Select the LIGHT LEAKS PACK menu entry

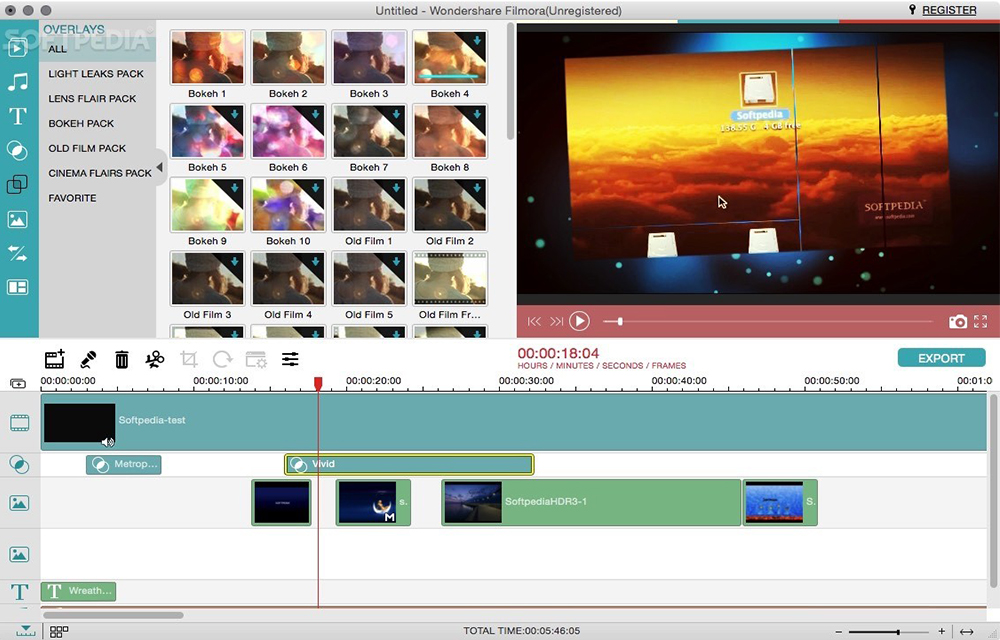[95, 73]
